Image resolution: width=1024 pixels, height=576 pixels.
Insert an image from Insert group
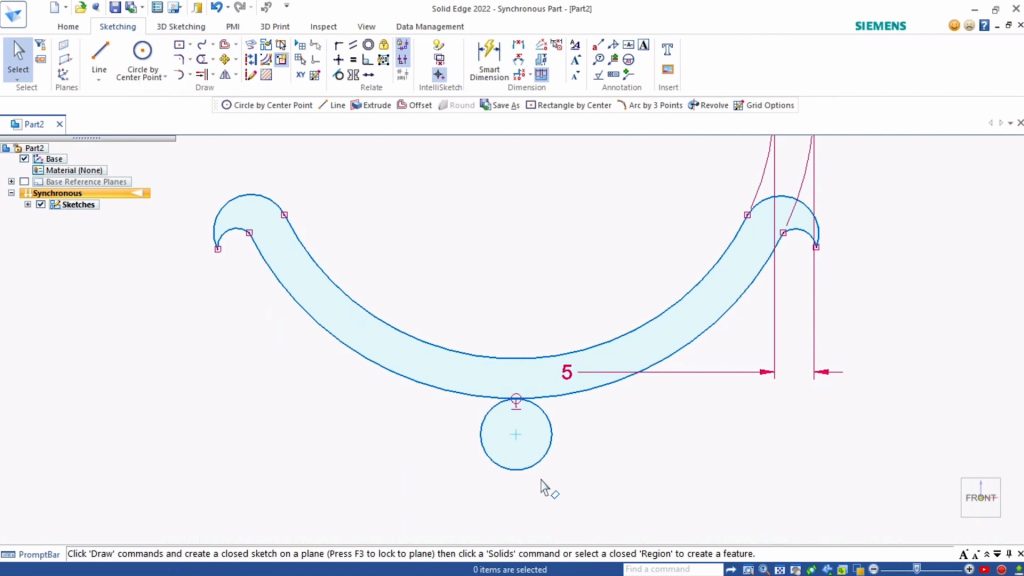pyautogui.click(x=667, y=69)
